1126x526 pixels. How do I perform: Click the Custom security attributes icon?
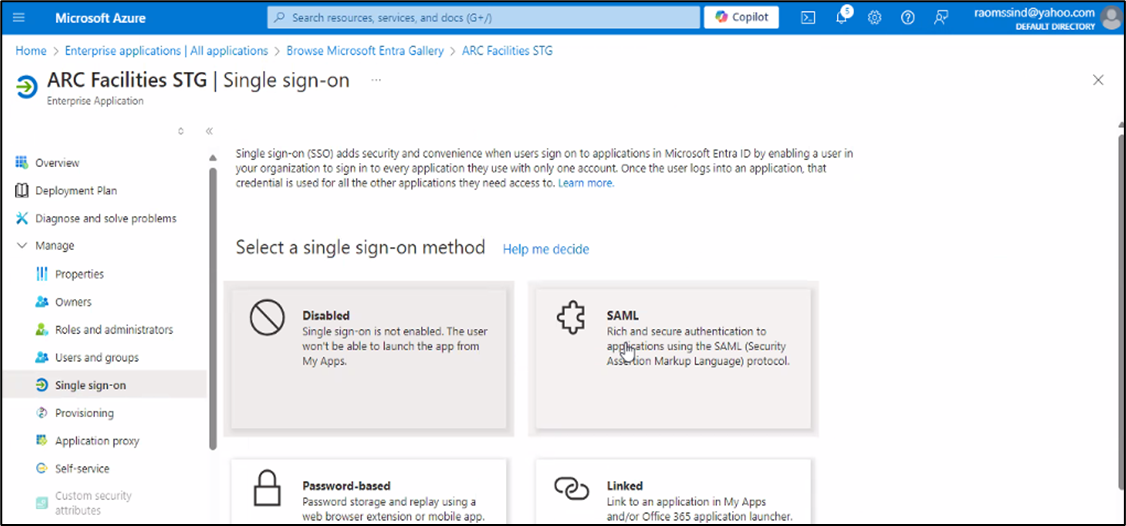(42, 501)
